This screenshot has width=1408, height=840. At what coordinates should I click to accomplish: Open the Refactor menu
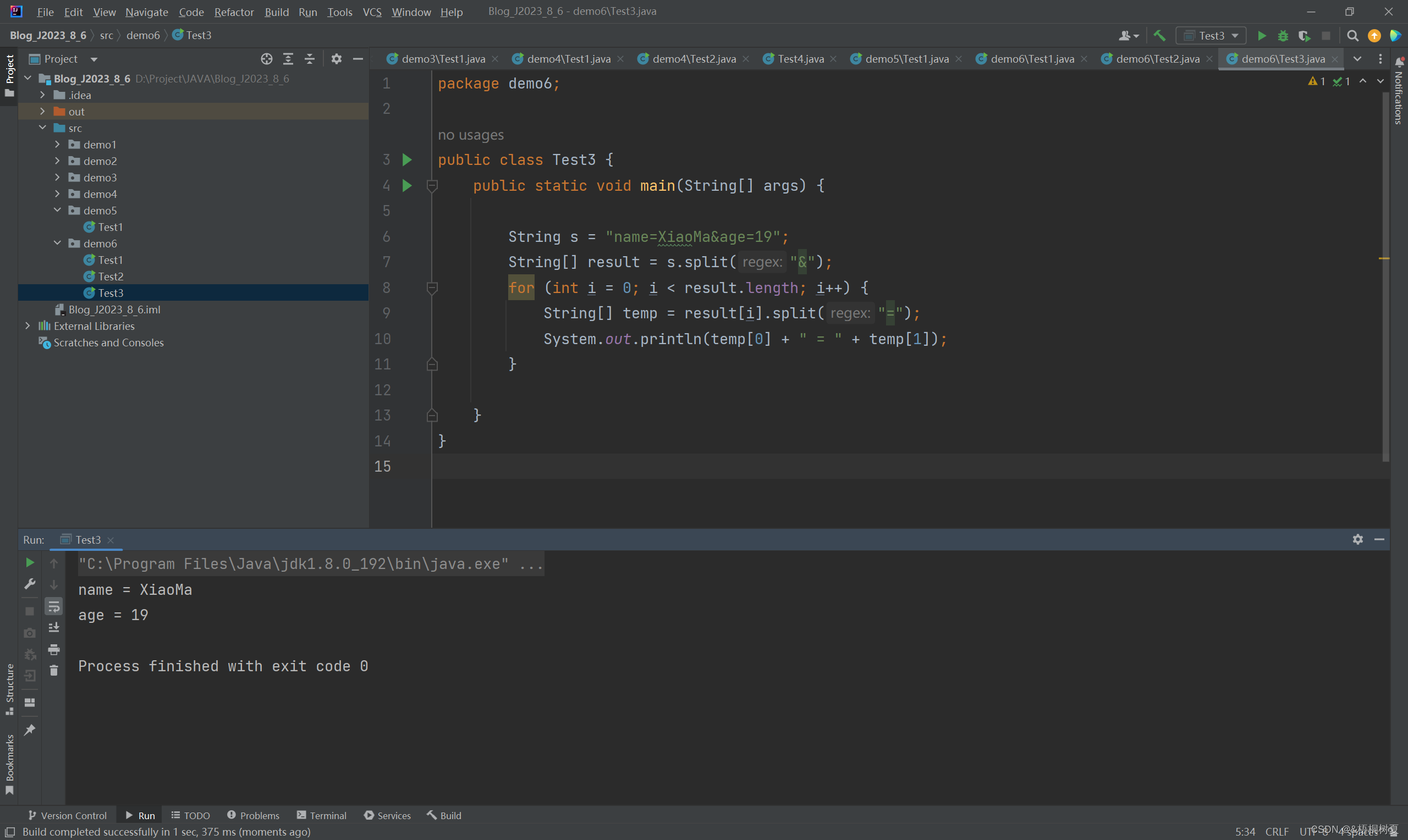pyautogui.click(x=234, y=12)
